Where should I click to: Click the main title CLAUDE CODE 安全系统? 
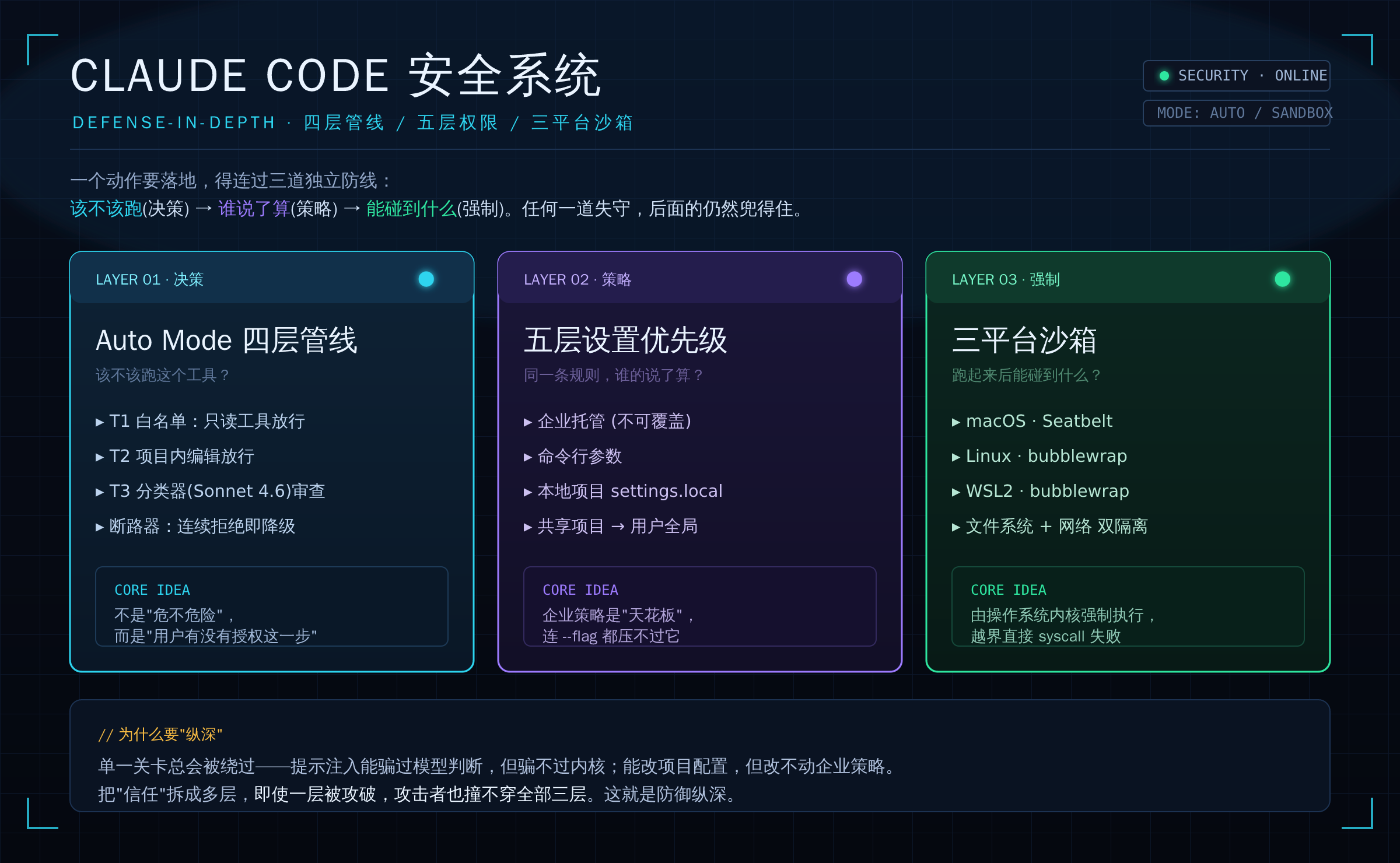click(335, 76)
